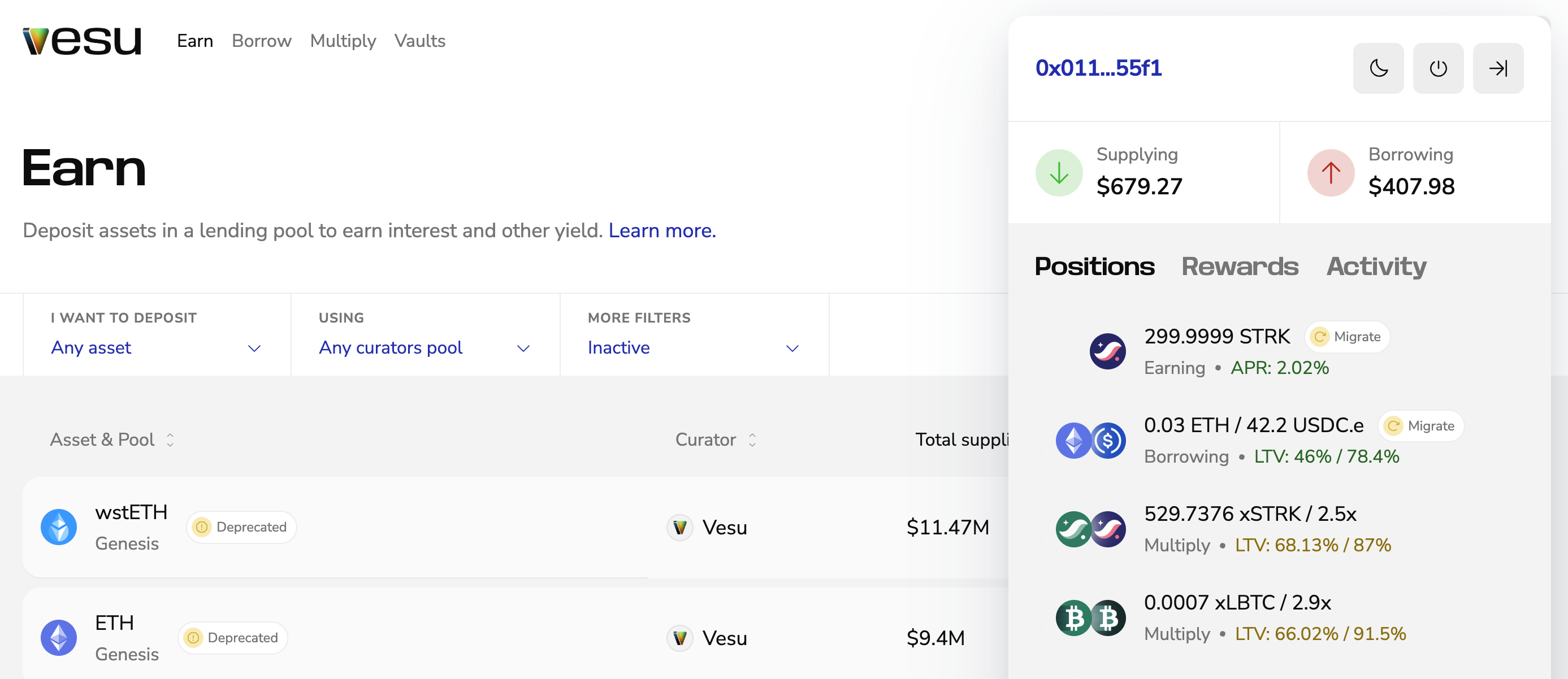Migrate the 299.9999 STRK position

(x=1346, y=337)
